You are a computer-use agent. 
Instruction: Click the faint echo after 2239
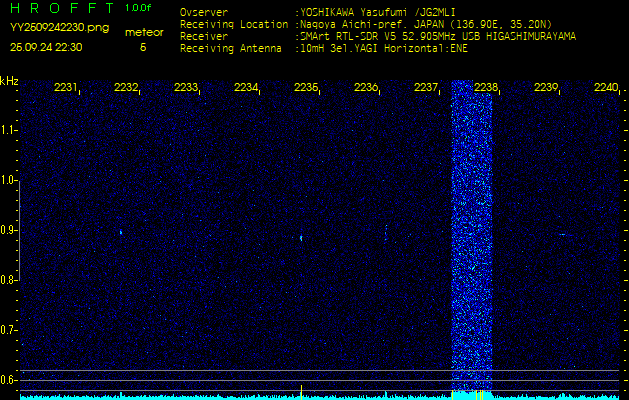pyautogui.click(x=562, y=235)
